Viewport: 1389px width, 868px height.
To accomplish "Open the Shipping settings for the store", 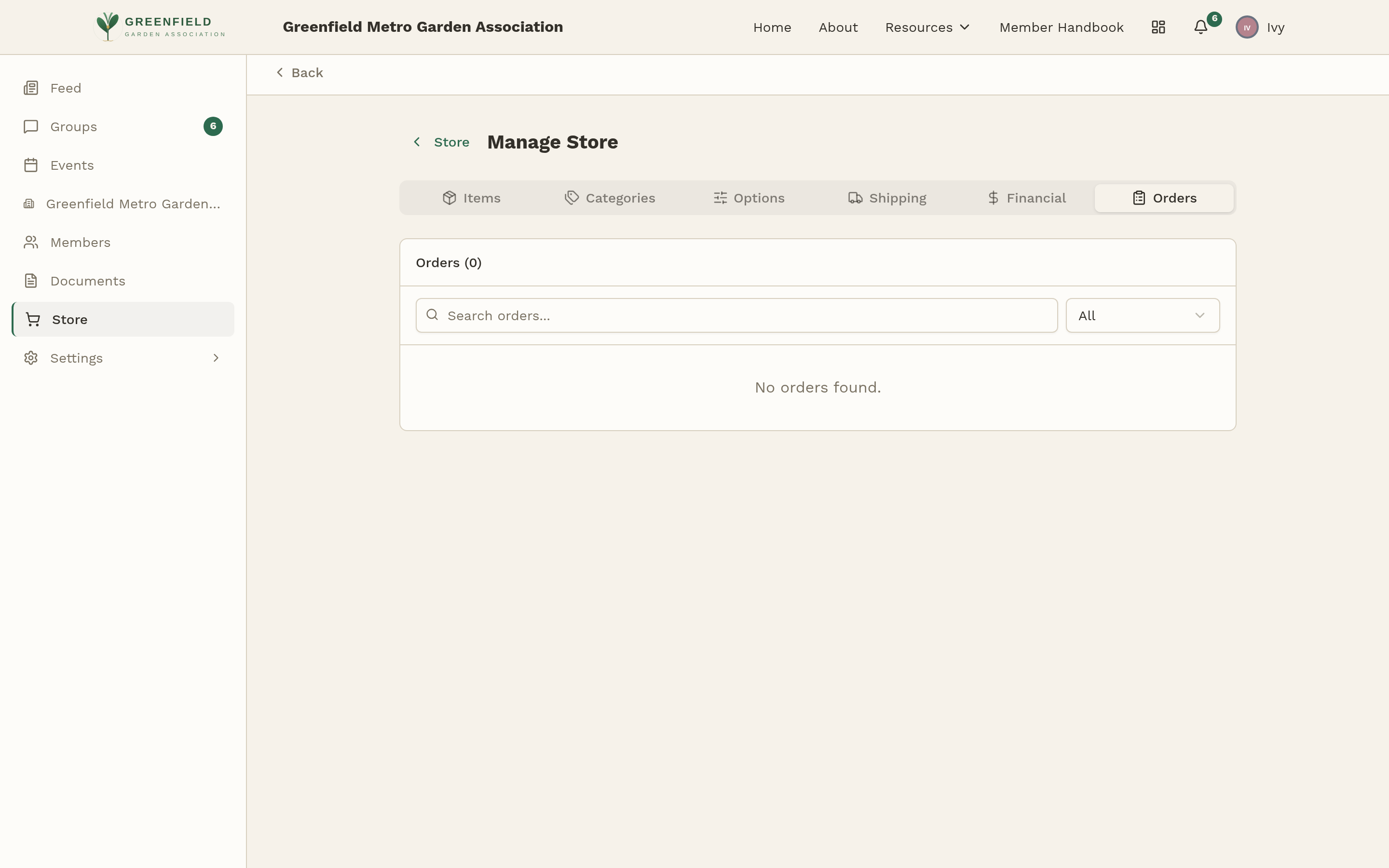I will pyautogui.click(x=887, y=198).
